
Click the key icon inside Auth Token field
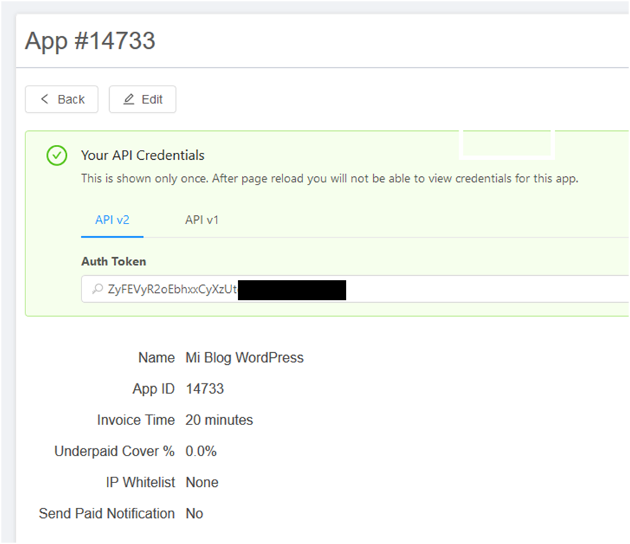(x=97, y=289)
